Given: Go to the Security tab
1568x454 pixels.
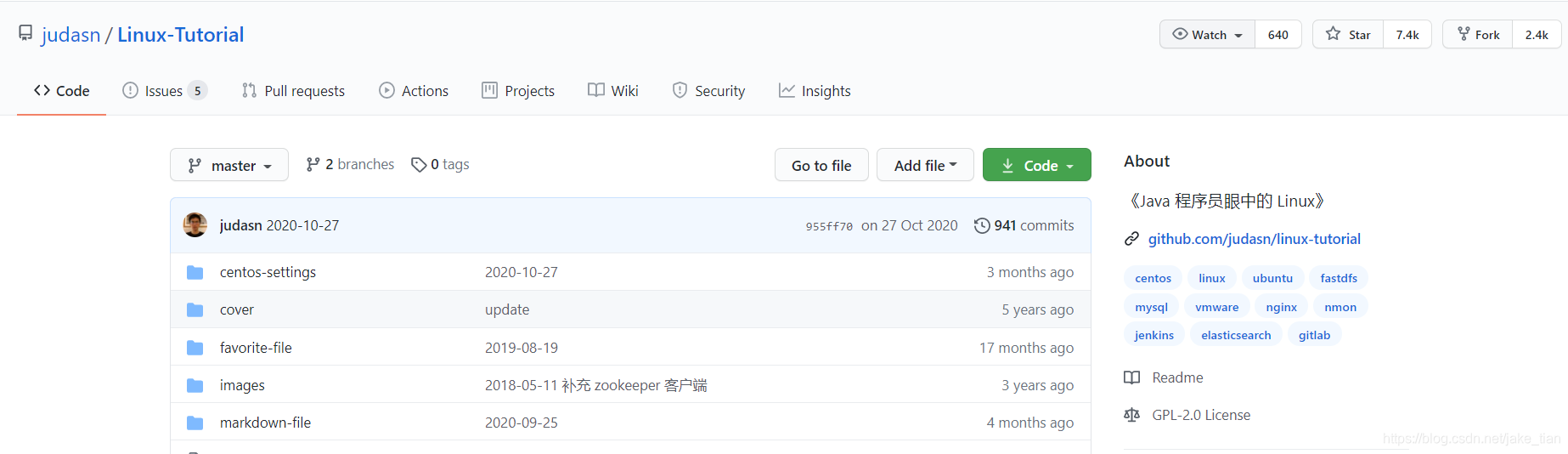Looking at the screenshot, I should pyautogui.click(x=708, y=91).
